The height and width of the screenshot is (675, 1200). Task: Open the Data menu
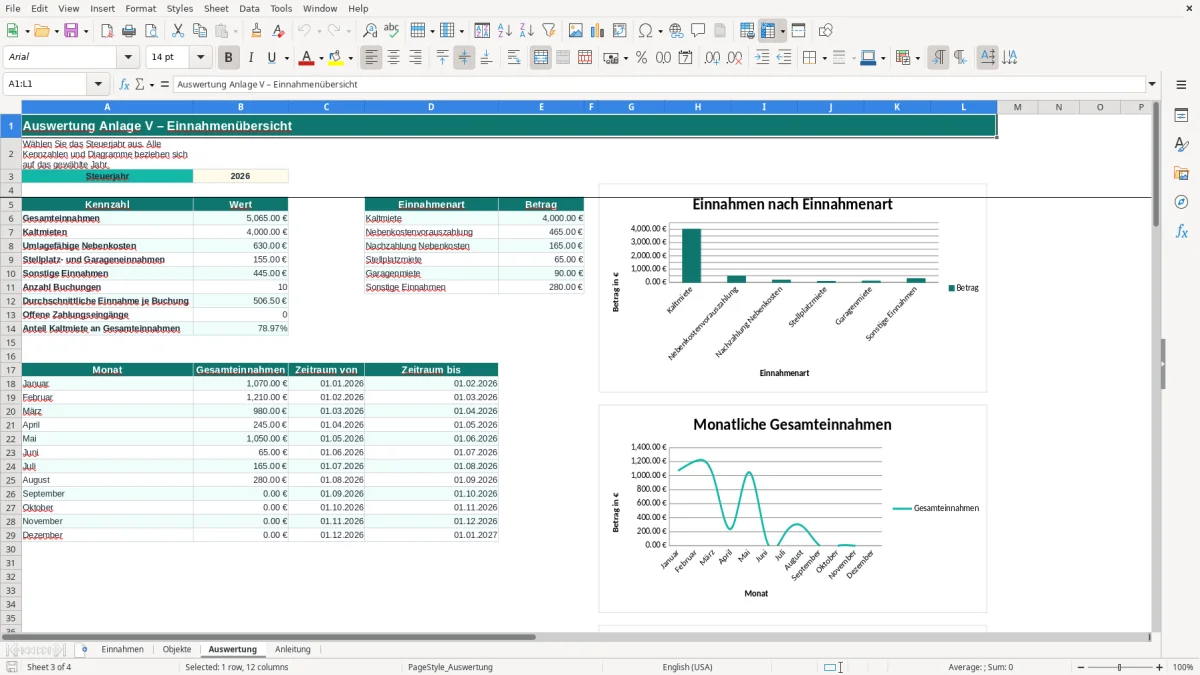249,8
